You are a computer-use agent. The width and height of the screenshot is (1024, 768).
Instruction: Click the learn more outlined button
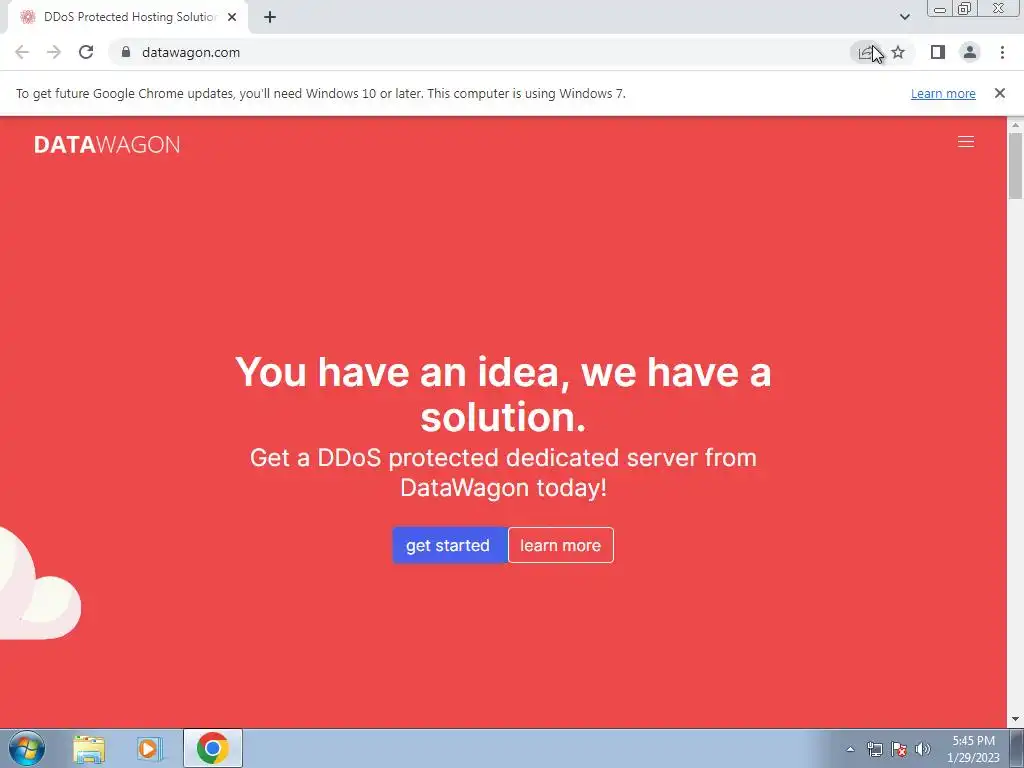[x=560, y=545]
